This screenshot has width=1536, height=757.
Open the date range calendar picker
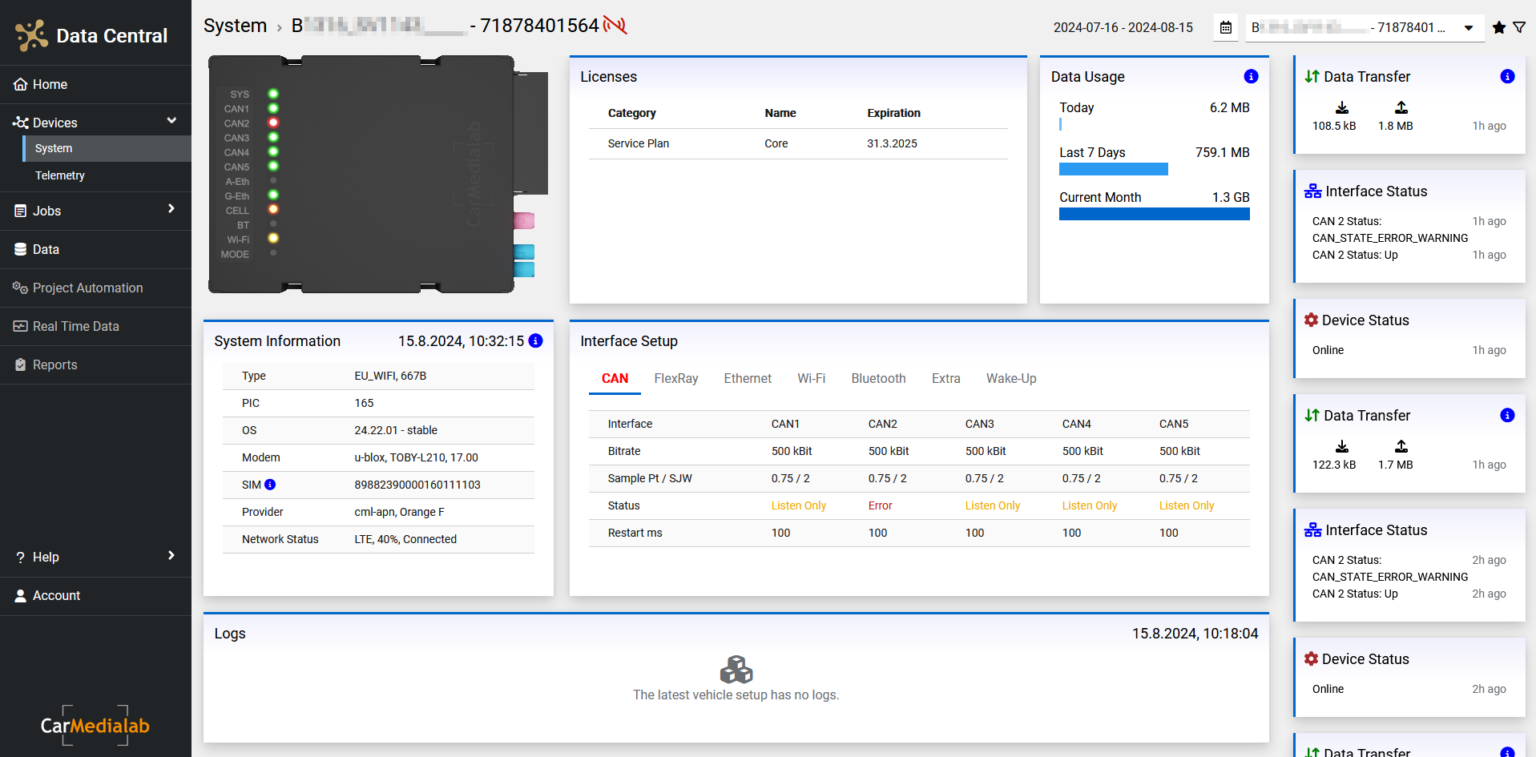1225,27
